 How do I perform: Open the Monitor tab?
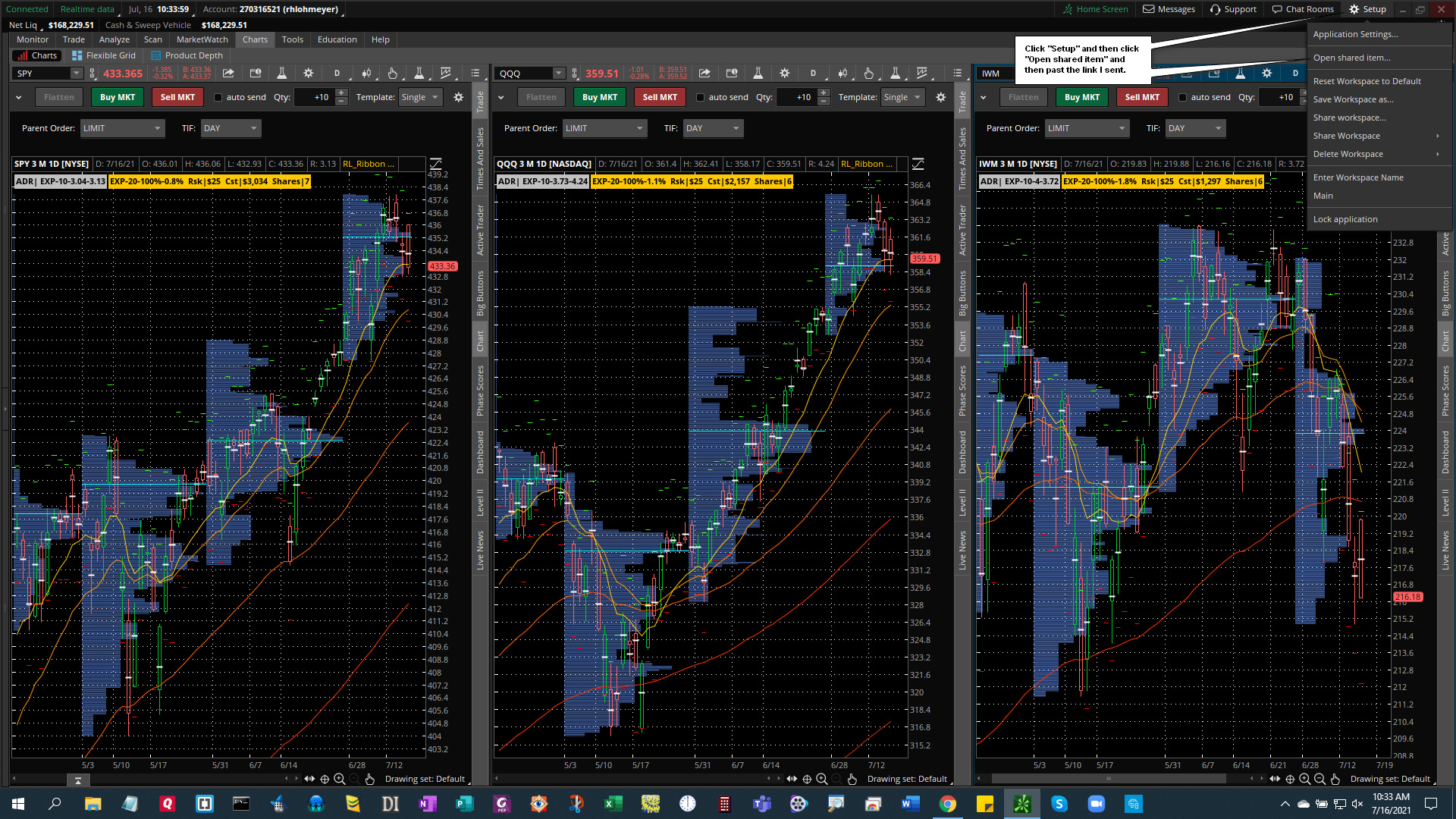33,39
